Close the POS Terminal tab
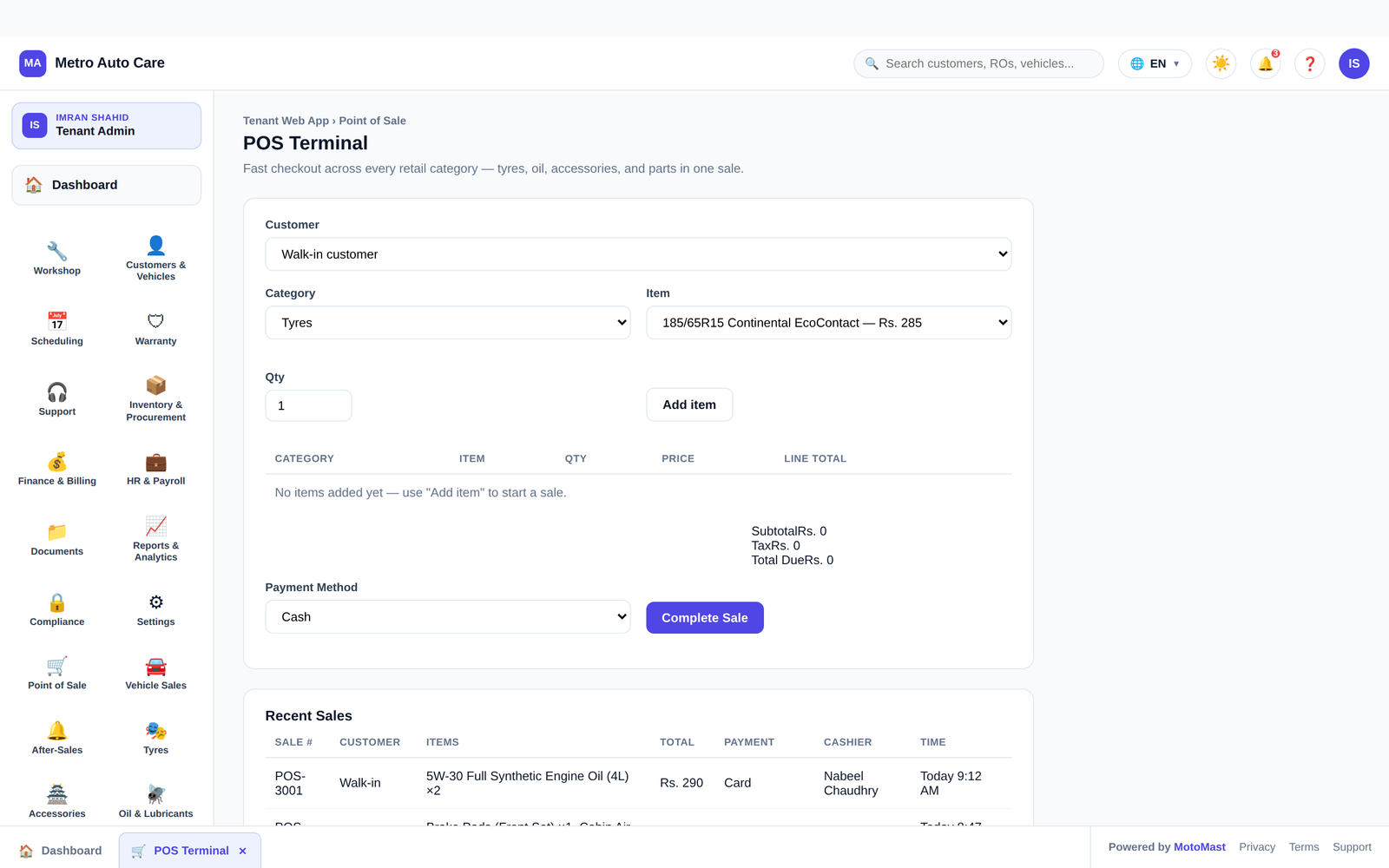 click(243, 851)
